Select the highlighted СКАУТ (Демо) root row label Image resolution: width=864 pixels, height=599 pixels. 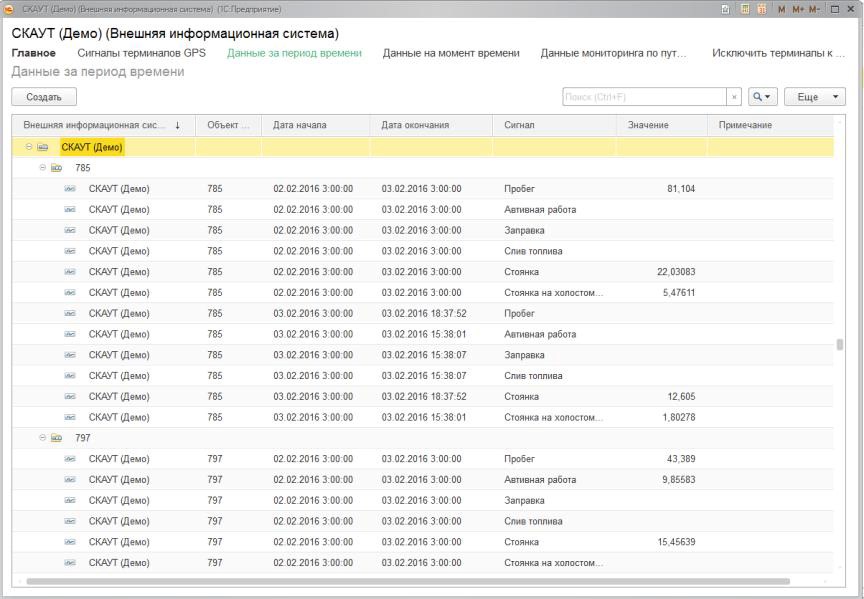coord(92,147)
